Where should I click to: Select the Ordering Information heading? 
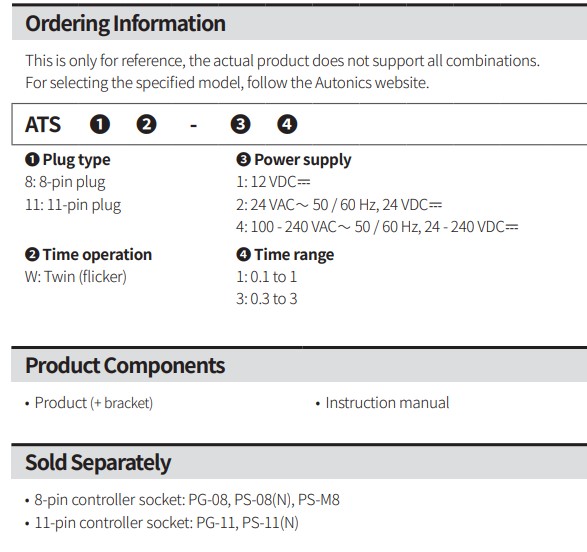click(125, 24)
